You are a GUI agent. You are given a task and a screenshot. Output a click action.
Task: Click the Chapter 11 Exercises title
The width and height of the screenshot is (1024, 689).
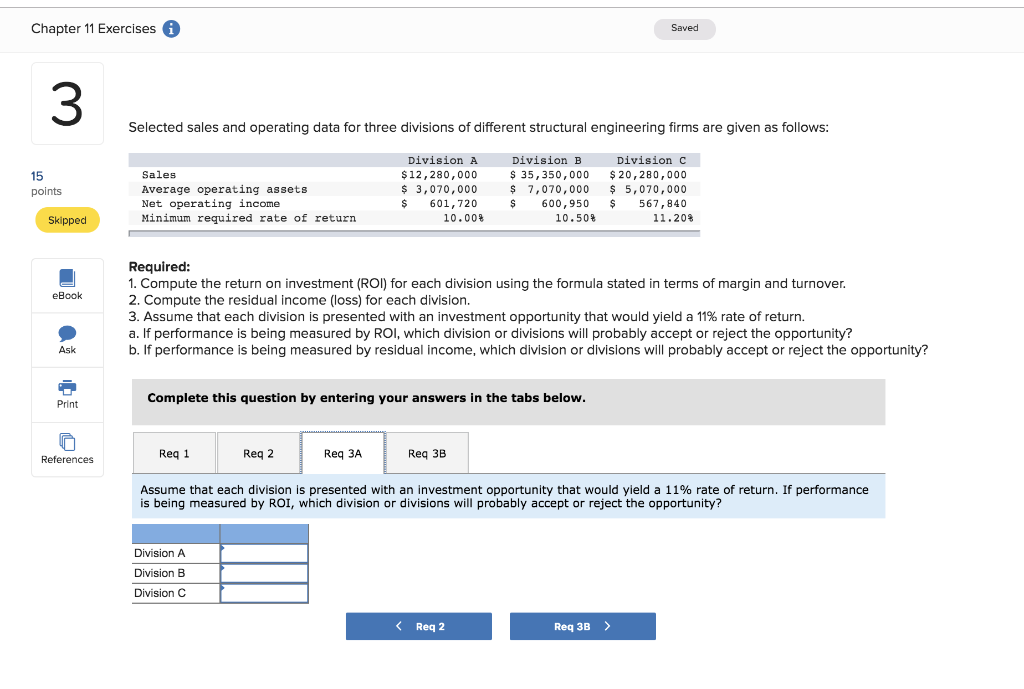(x=93, y=29)
